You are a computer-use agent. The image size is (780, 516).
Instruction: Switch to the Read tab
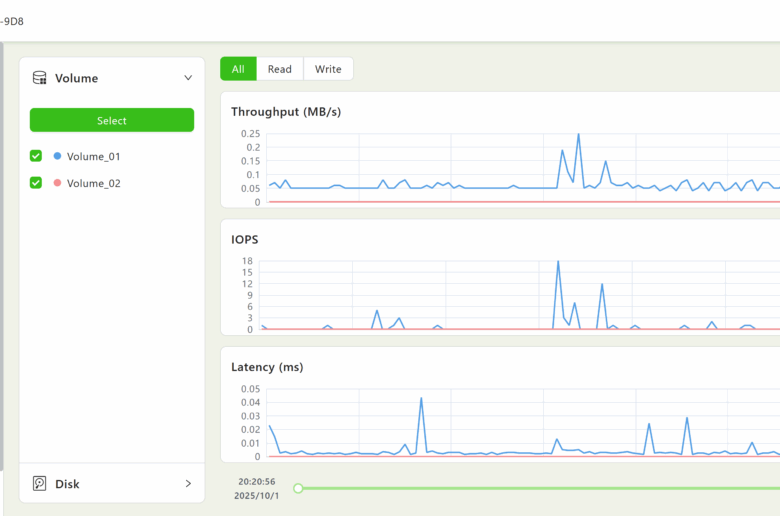coord(280,69)
